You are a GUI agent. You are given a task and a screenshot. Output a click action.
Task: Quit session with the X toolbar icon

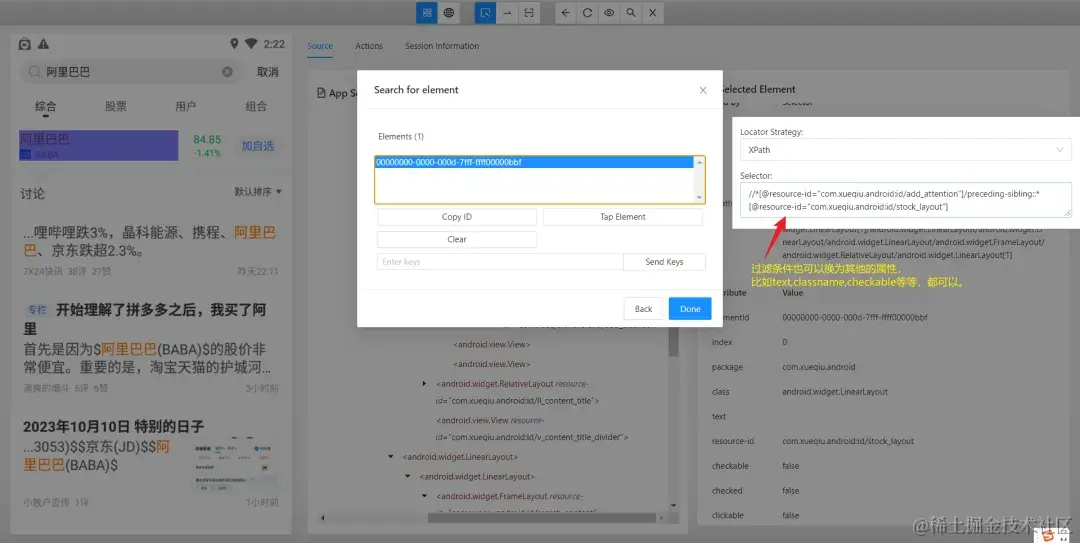pos(652,12)
